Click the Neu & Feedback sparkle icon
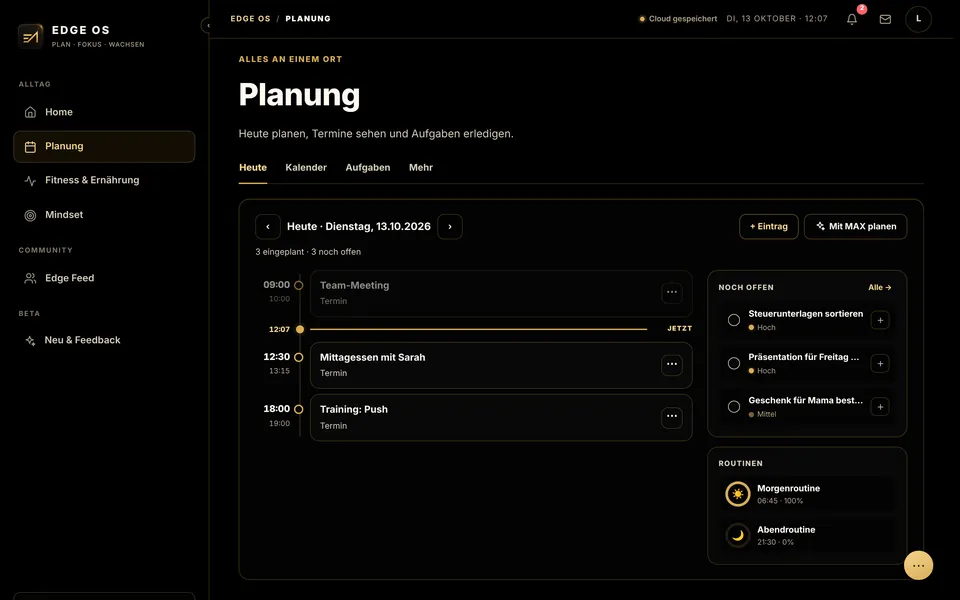 pos(30,340)
